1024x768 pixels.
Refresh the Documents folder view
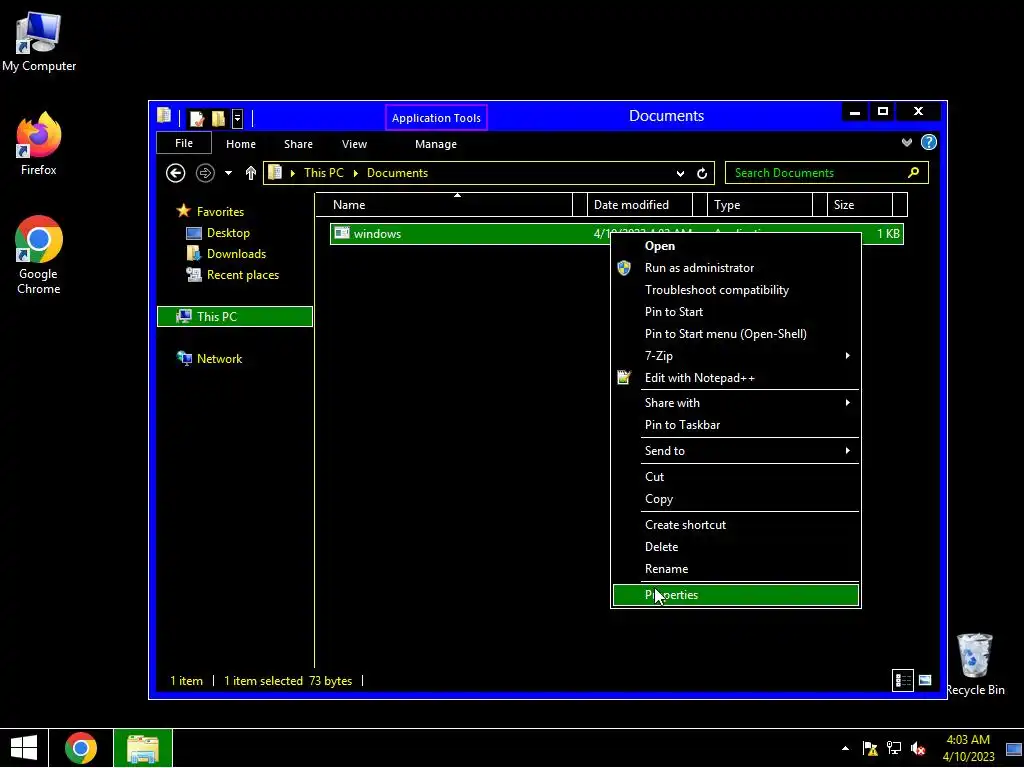(702, 173)
